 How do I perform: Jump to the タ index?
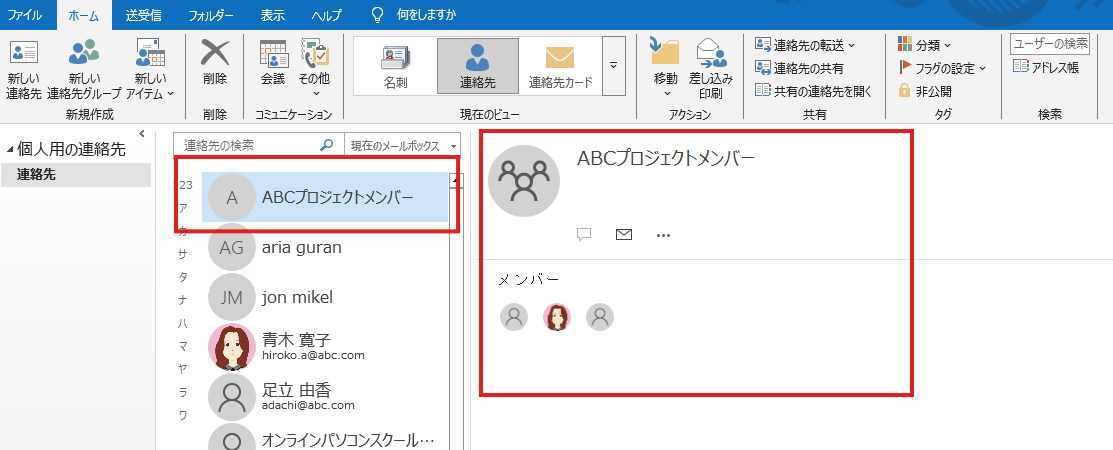point(183,277)
